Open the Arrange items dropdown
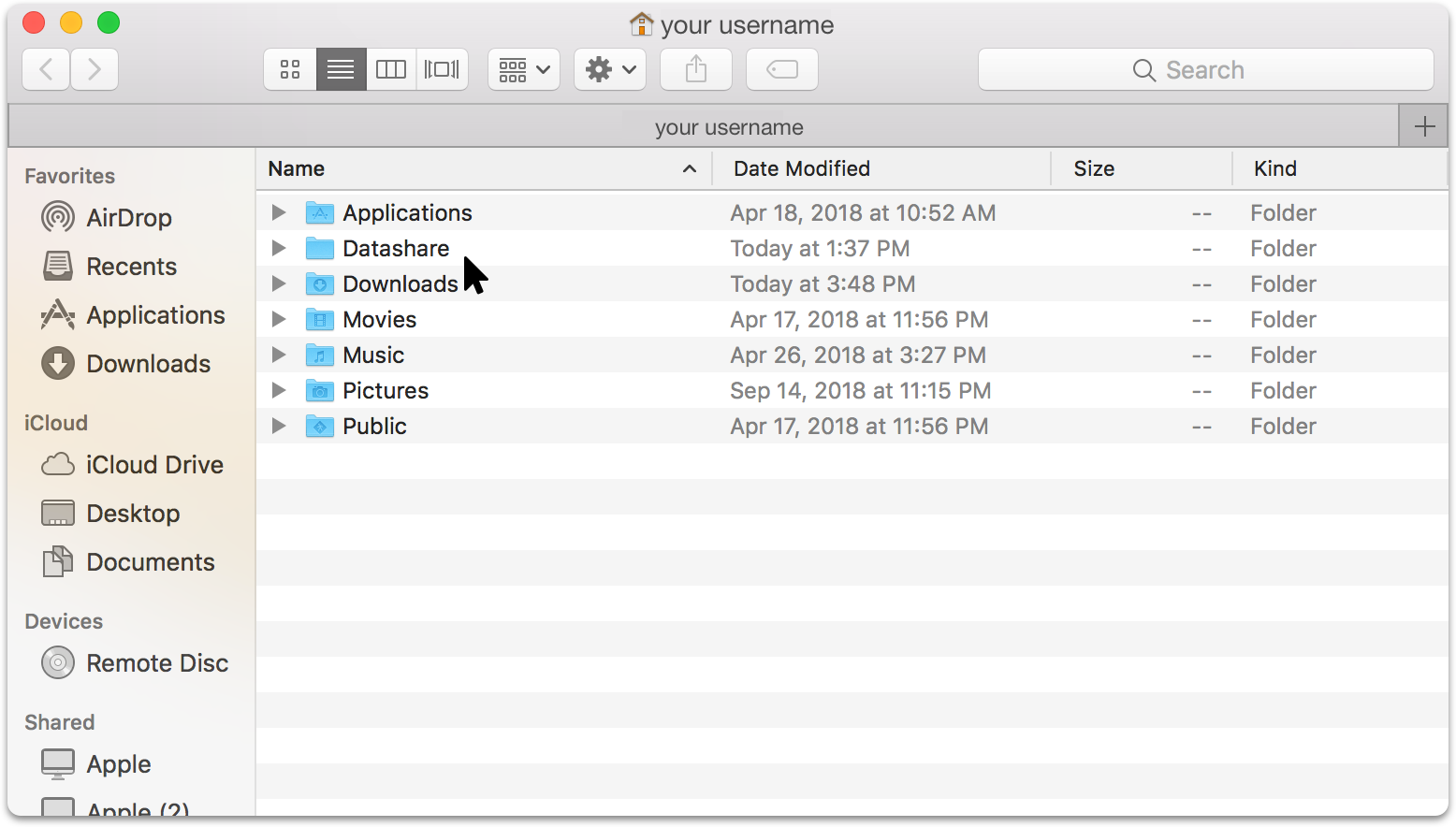 coord(524,69)
